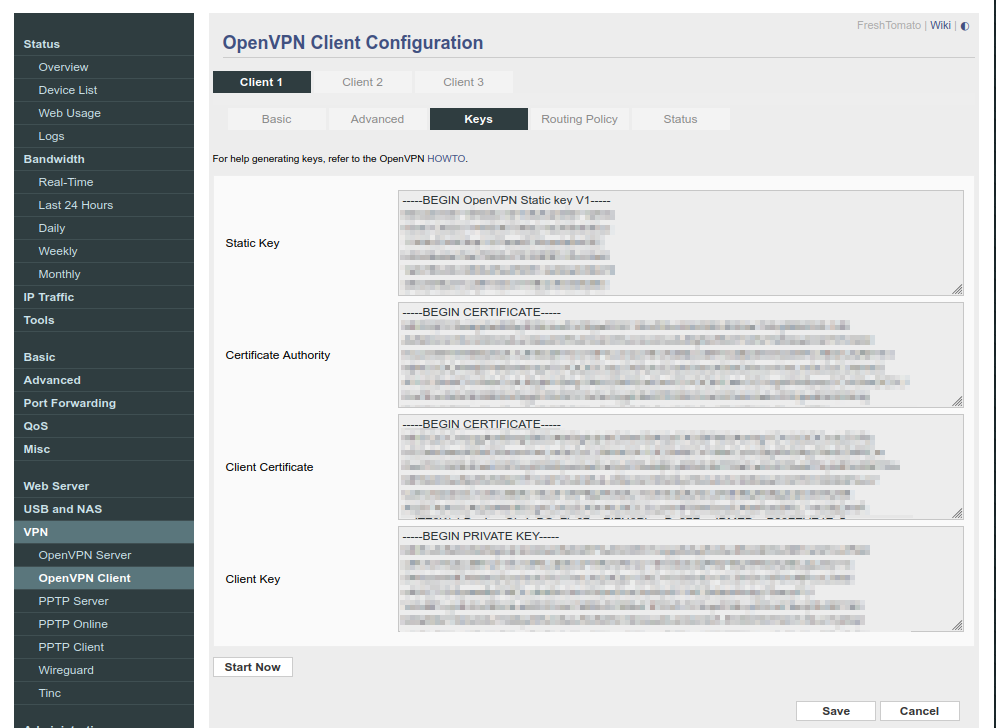The image size is (996, 728).
Task: Open the Advanced section in the sidebar
Action: 104,380
